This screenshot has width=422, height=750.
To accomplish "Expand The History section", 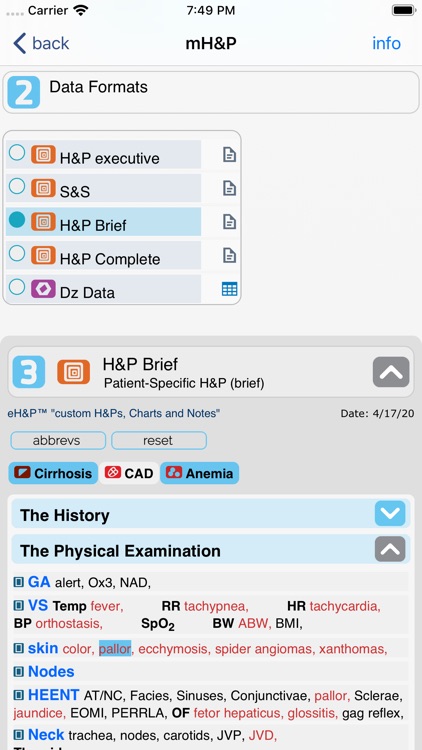I will [390, 513].
